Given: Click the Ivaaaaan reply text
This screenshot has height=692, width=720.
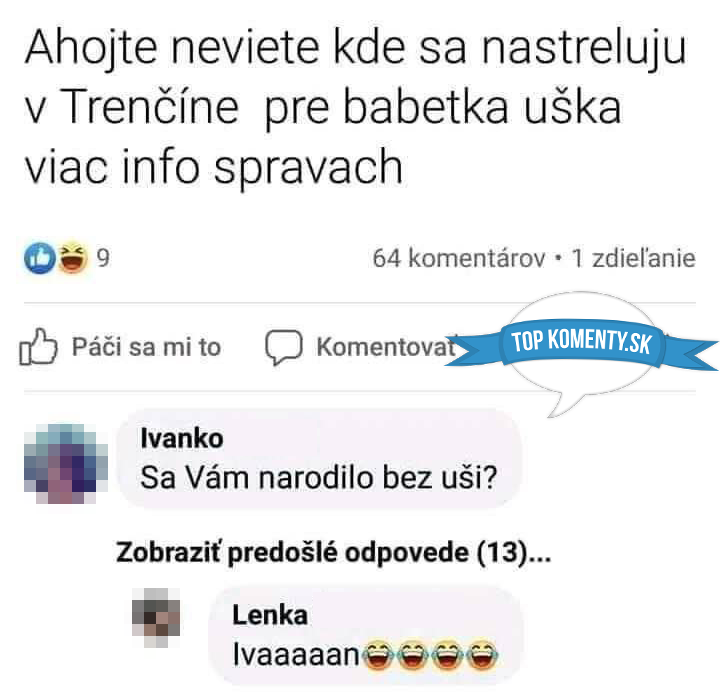Looking at the screenshot, I should click(x=296, y=654).
